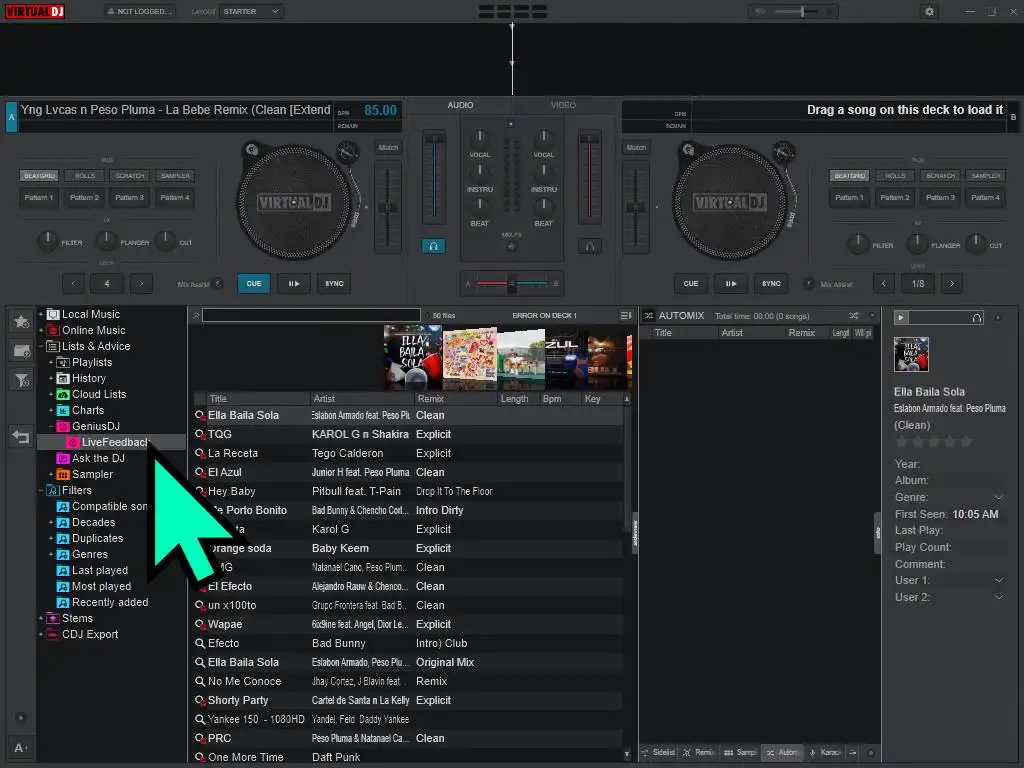1024x768 pixels.
Task: Expand the Playlists node
Action: pos(51,362)
